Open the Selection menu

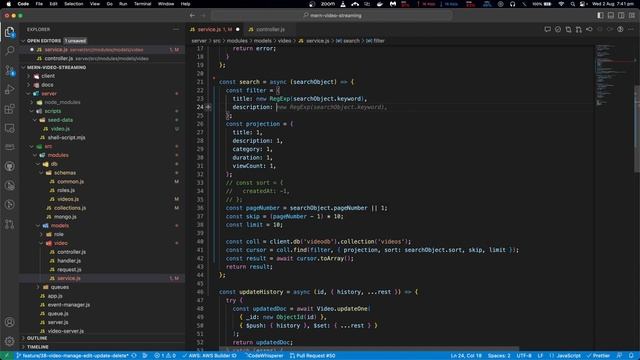73,4
